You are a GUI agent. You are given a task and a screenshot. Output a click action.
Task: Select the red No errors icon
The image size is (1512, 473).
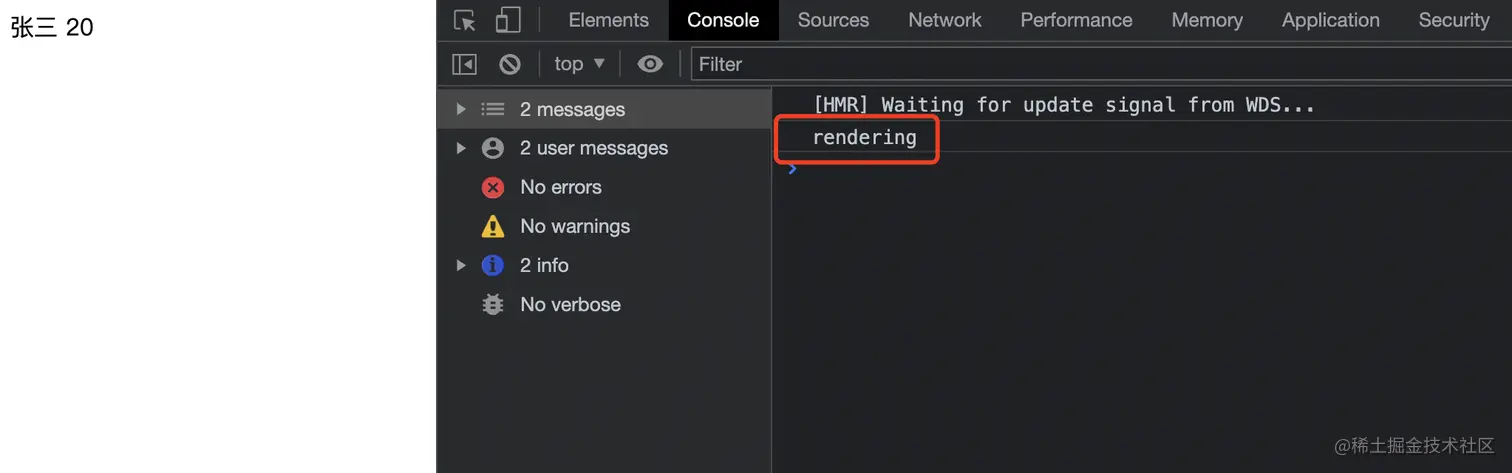pyautogui.click(x=493, y=187)
